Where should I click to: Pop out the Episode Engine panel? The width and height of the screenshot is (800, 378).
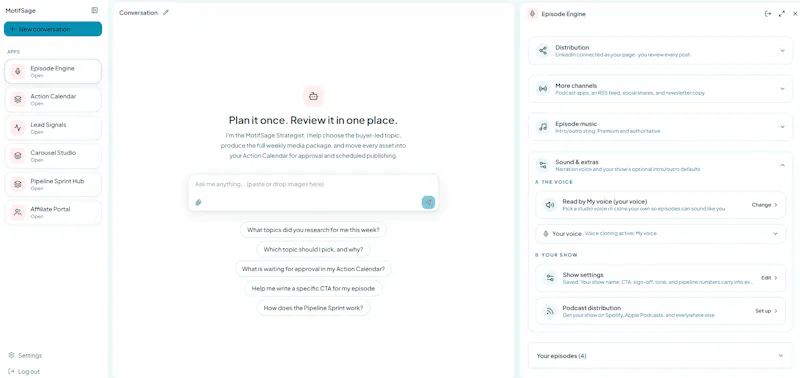tap(768, 14)
